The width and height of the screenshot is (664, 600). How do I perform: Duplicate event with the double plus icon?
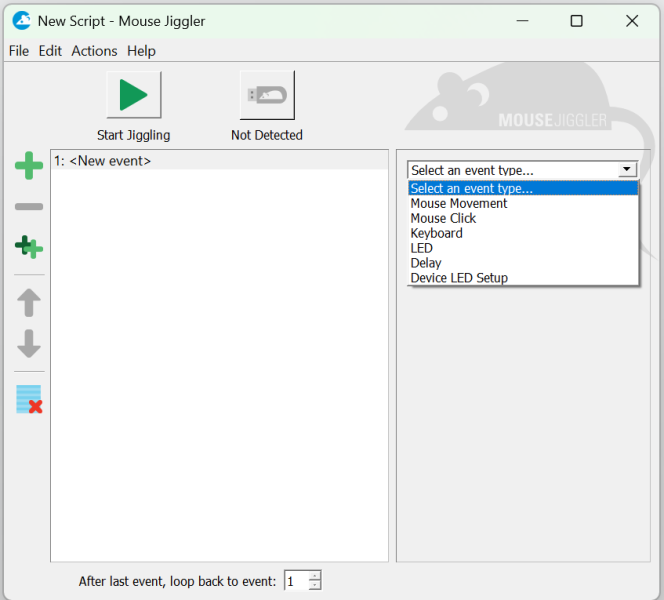click(x=29, y=247)
